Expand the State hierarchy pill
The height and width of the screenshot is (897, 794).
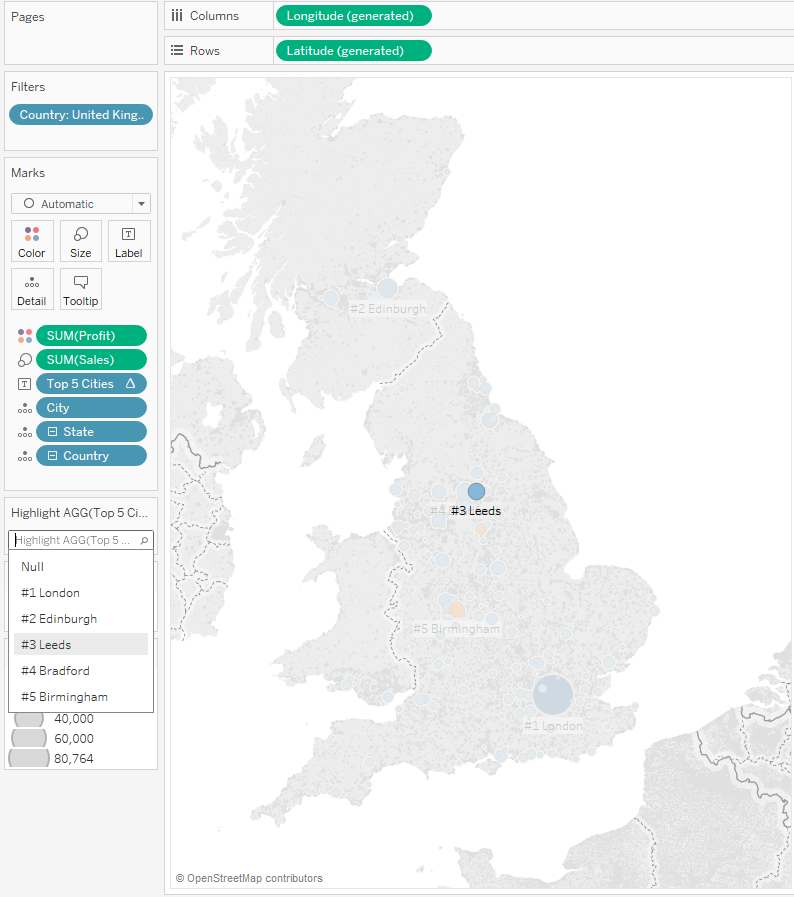pos(53,432)
